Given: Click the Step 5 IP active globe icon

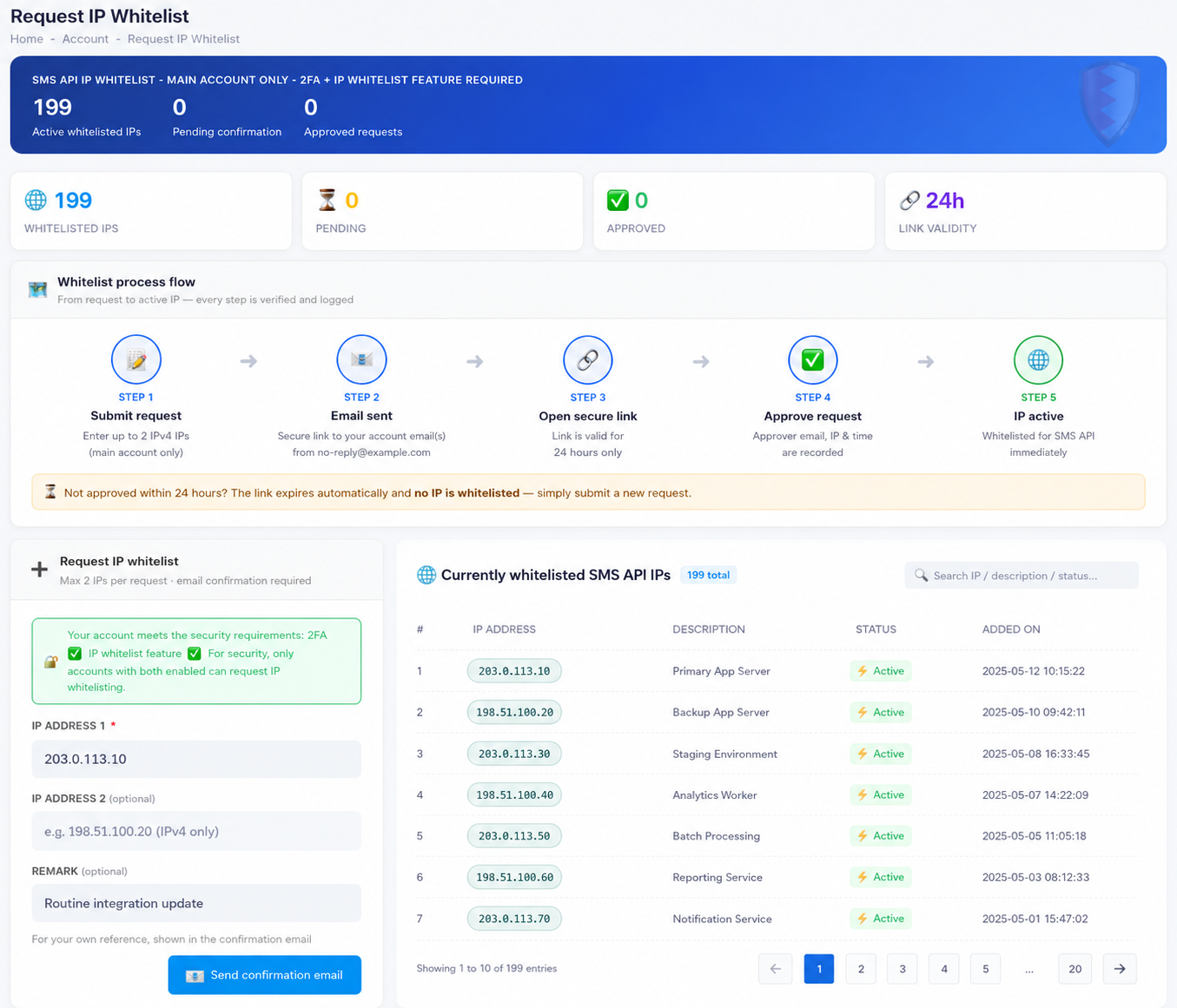Looking at the screenshot, I should click(1039, 359).
